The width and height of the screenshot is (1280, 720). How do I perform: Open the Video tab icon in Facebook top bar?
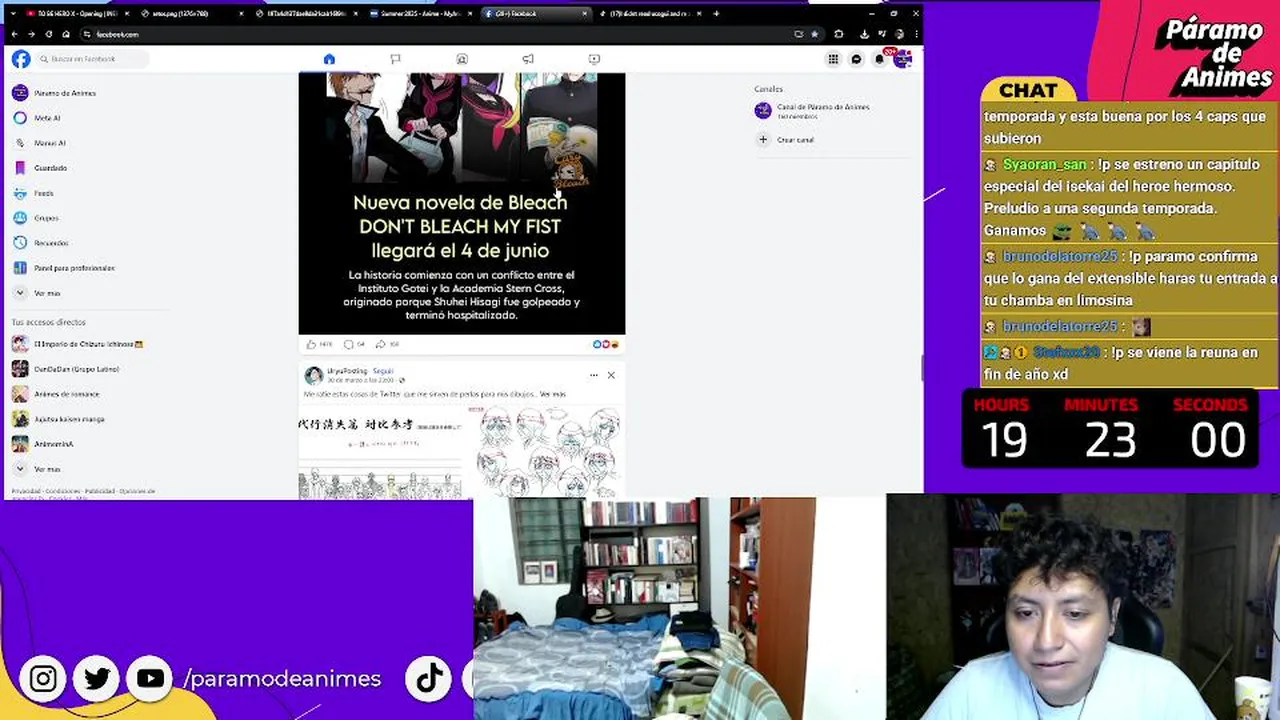[594, 59]
